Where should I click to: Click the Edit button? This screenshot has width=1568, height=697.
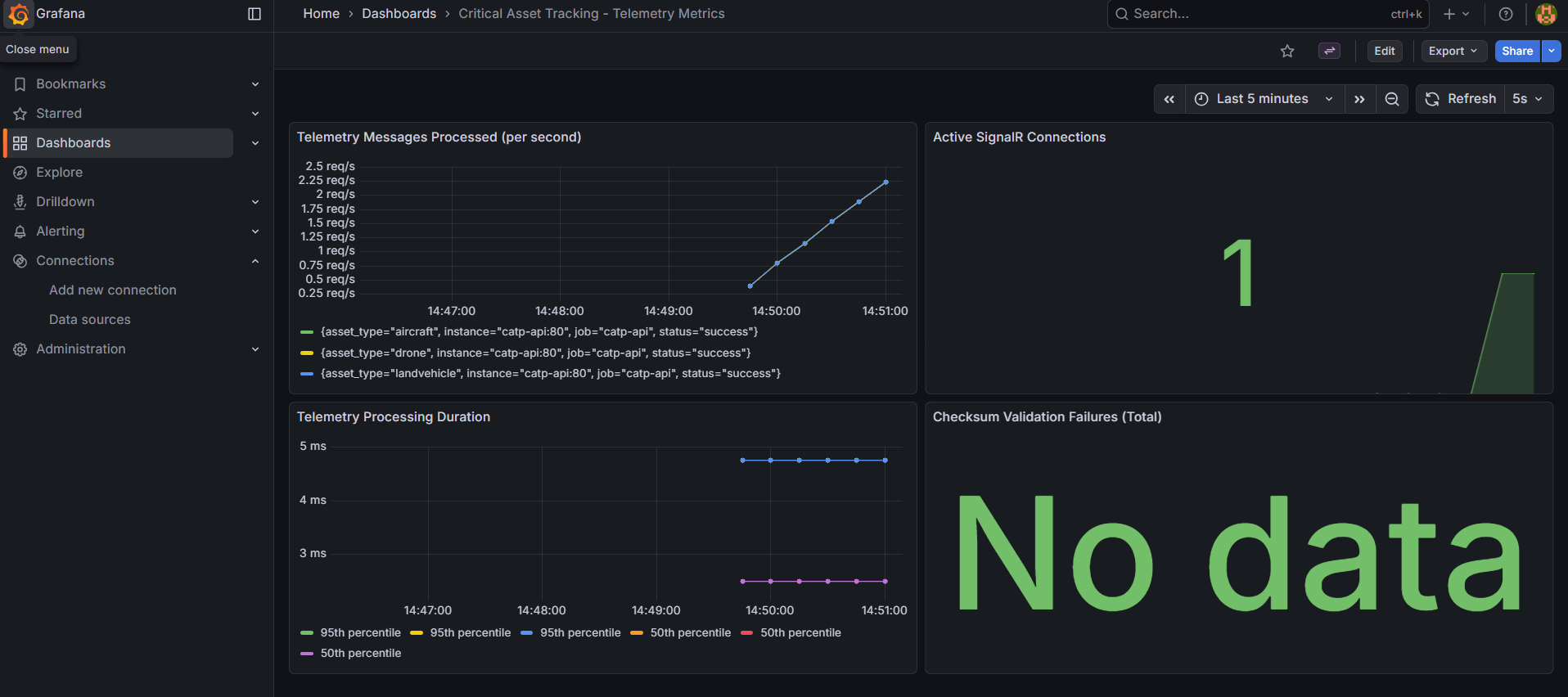coord(1385,51)
